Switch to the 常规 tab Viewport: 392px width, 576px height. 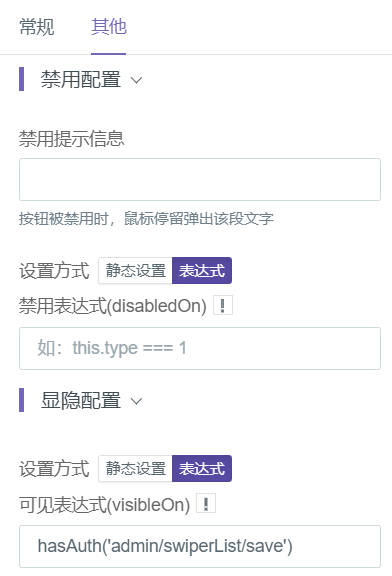(x=37, y=27)
